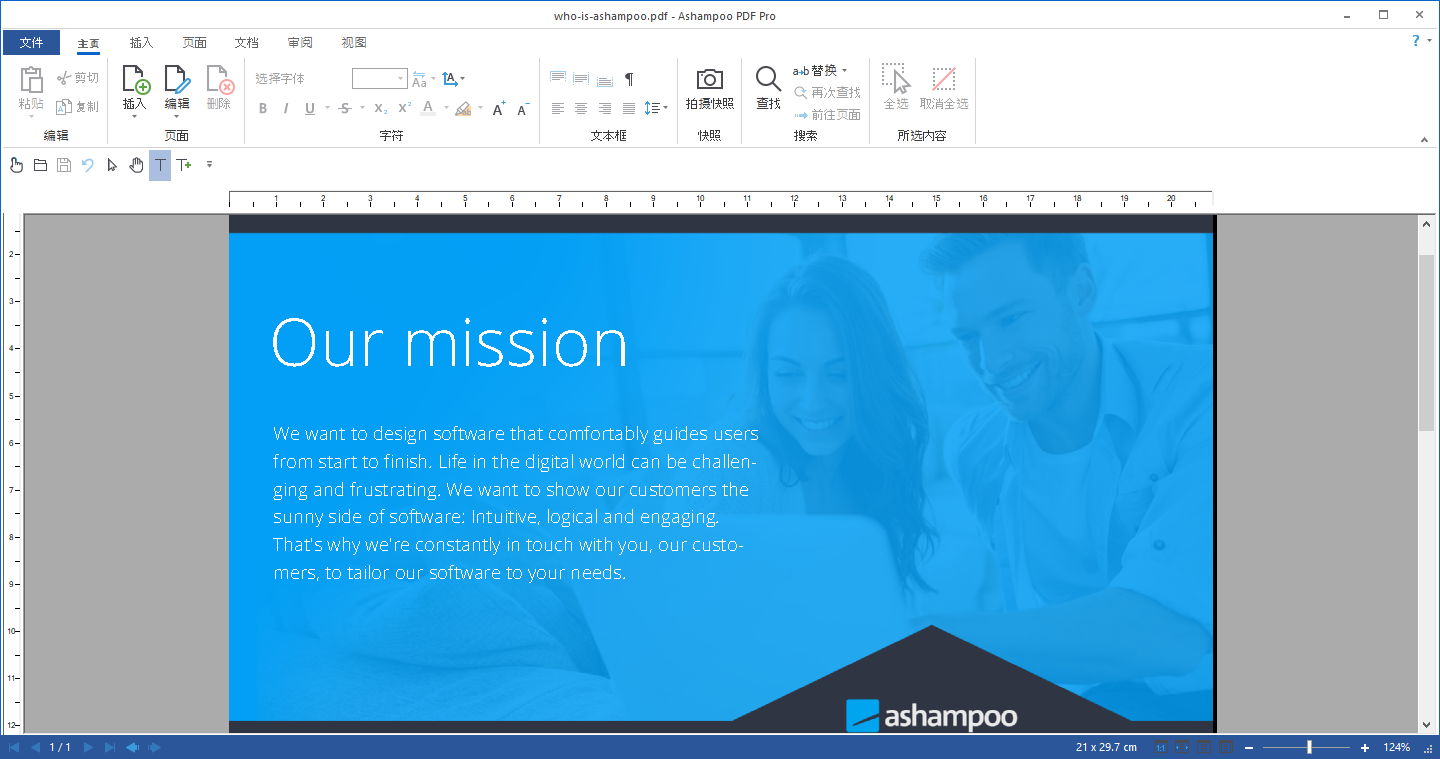The width and height of the screenshot is (1440, 759).
Task: Toggle subscript formatting
Action: pos(381,108)
